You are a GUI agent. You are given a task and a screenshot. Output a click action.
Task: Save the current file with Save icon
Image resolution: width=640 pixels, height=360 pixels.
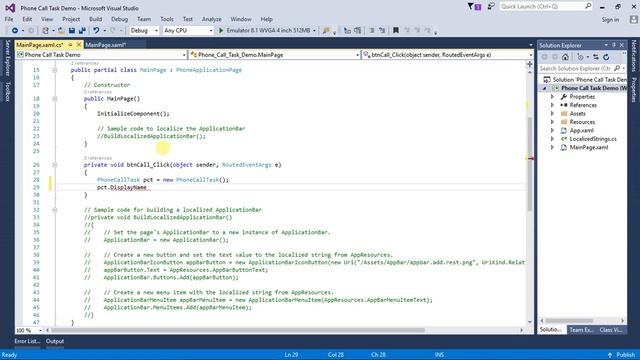click(72, 31)
